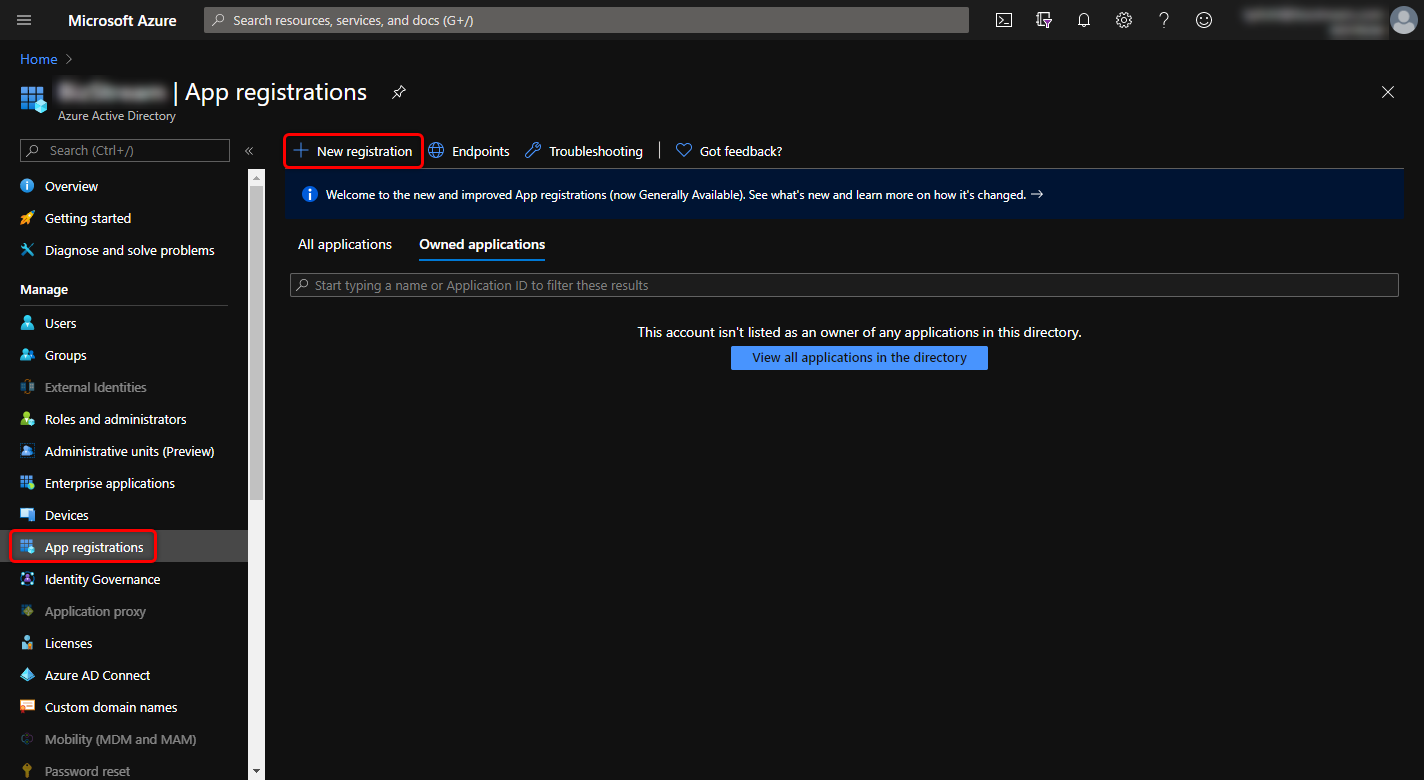This screenshot has height=780, width=1424.
Task: Start a New registration
Action: click(353, 151)
